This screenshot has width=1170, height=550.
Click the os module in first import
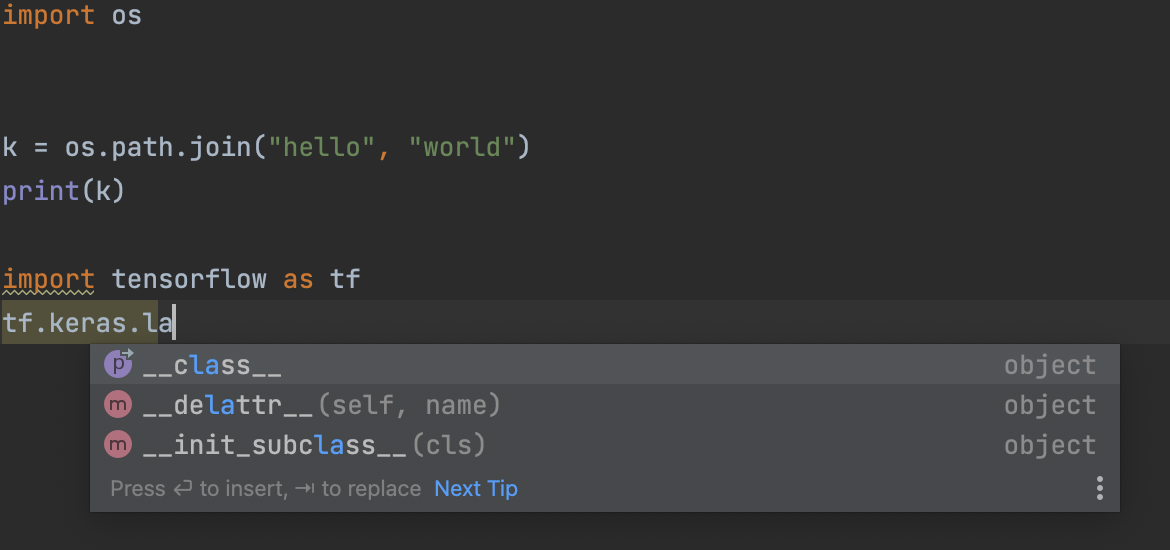(x=127, y=15)
